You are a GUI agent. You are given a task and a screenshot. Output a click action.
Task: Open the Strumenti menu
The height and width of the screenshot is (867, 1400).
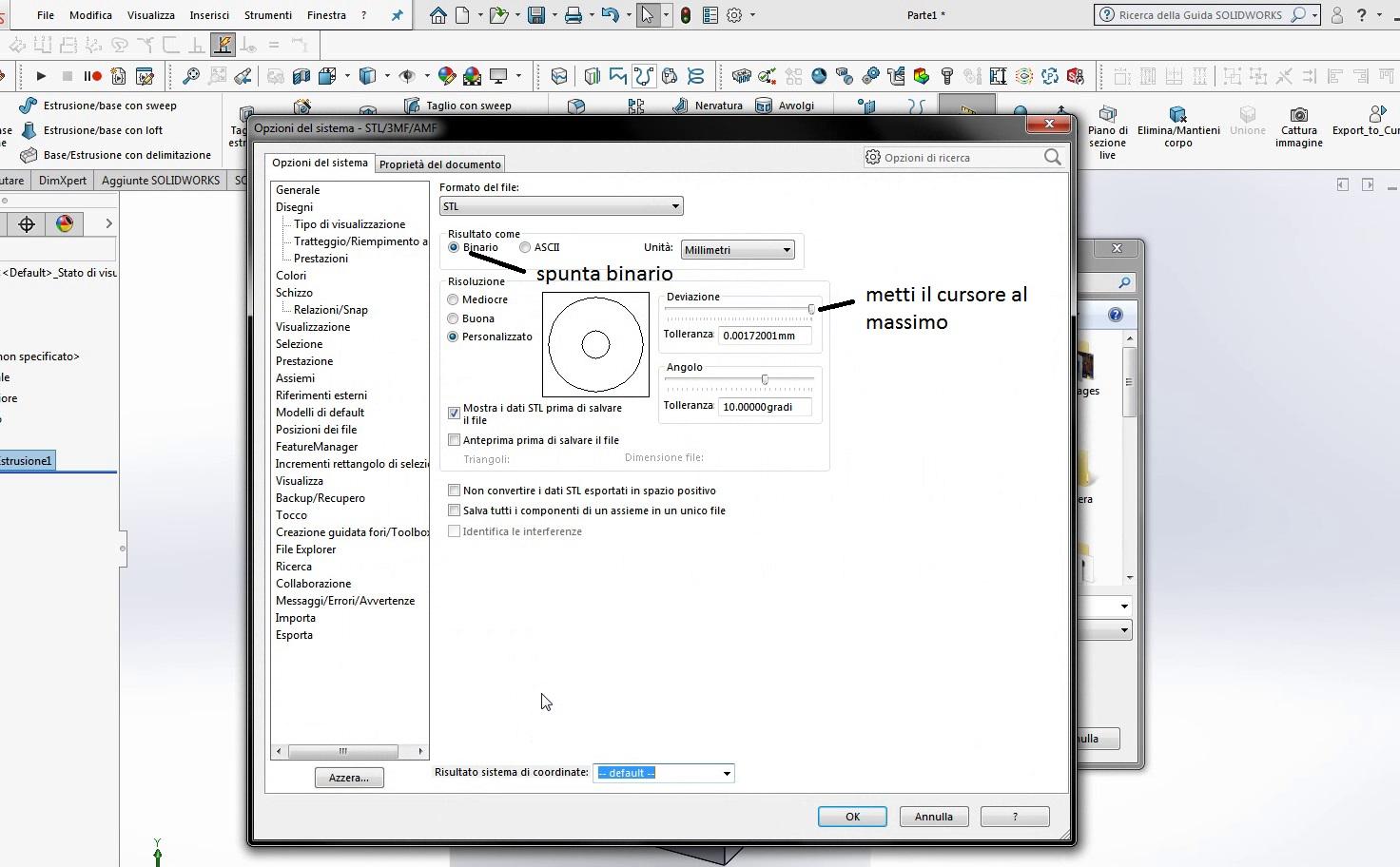click(267, 15)
